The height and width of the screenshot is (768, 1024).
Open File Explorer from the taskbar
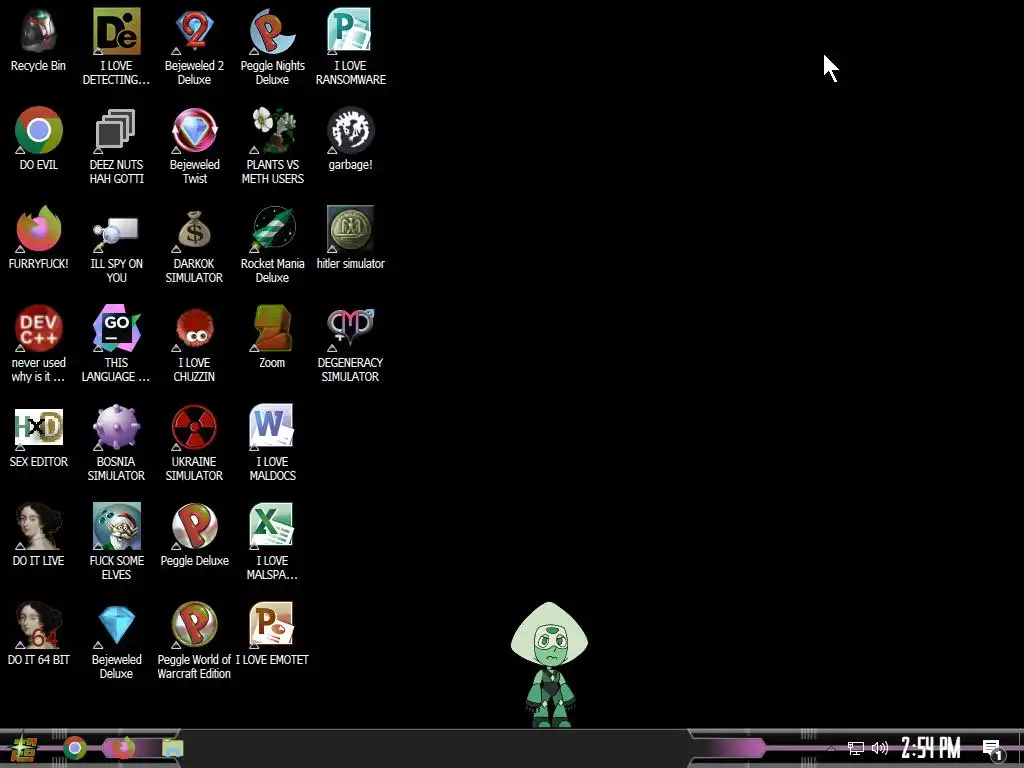[173, 748]
